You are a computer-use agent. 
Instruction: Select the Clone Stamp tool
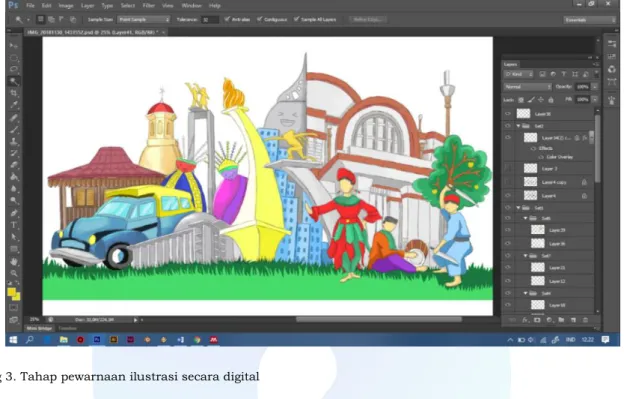click(x=14, y=141)
